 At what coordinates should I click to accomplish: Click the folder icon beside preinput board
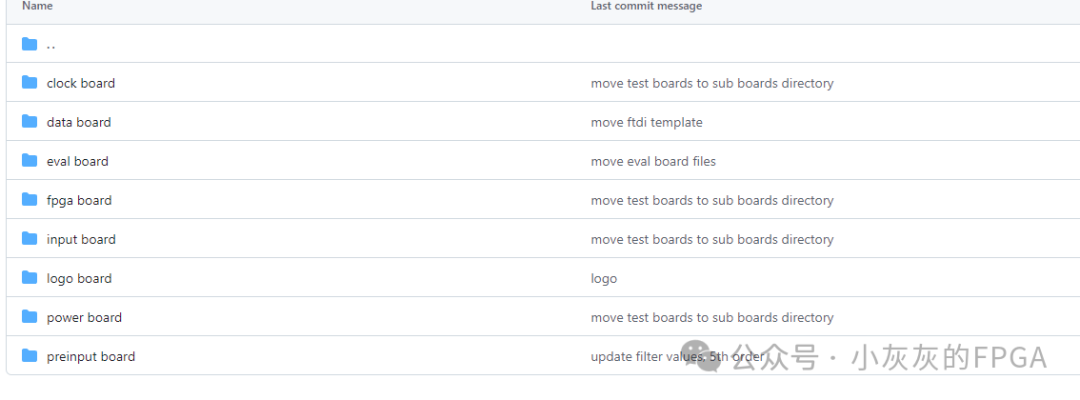click(30, 356)
